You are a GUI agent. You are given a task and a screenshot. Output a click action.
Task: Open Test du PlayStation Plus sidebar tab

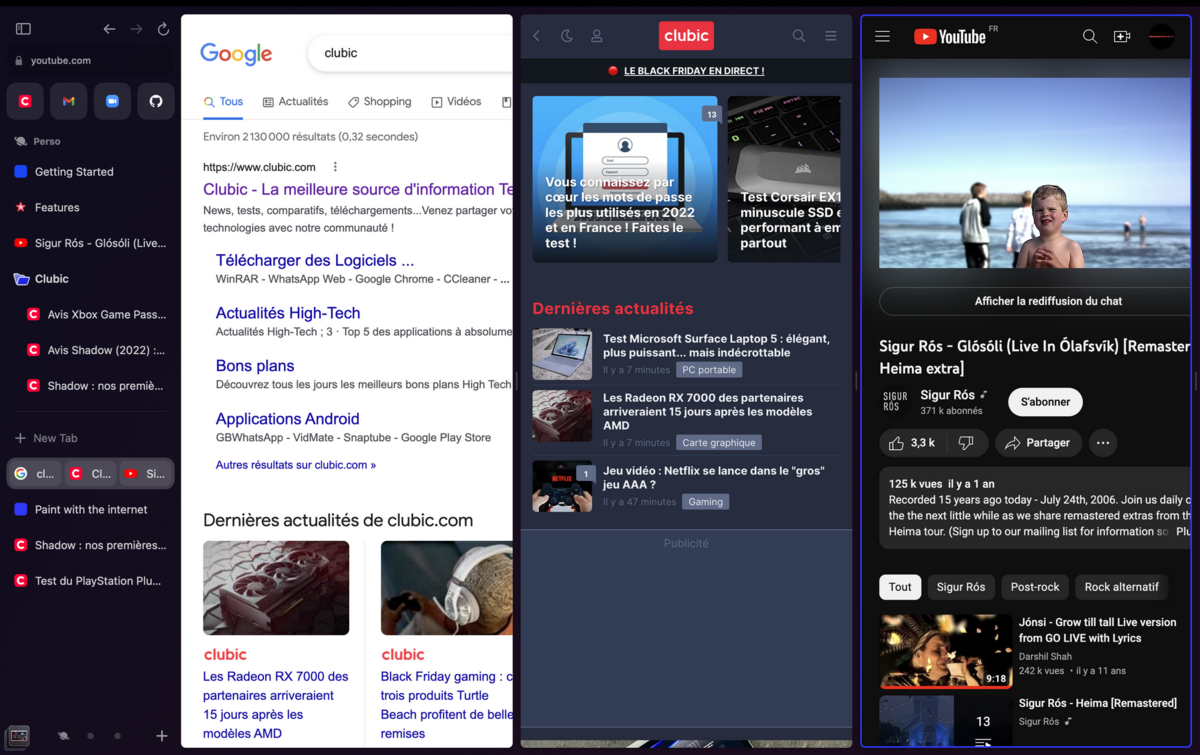(x=90, y=581)
